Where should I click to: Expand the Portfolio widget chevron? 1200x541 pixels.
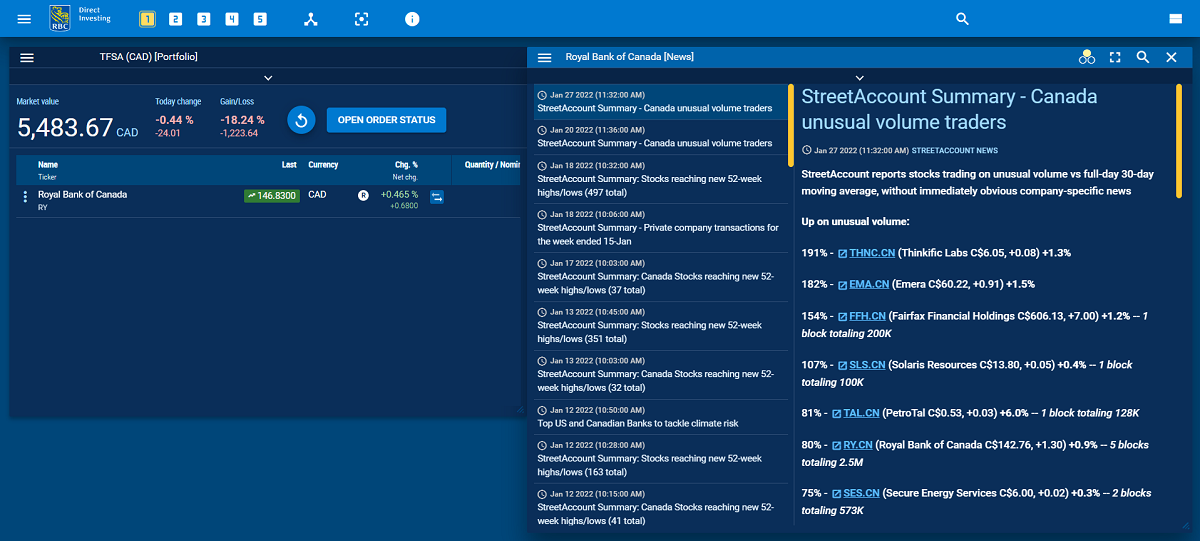268,77
